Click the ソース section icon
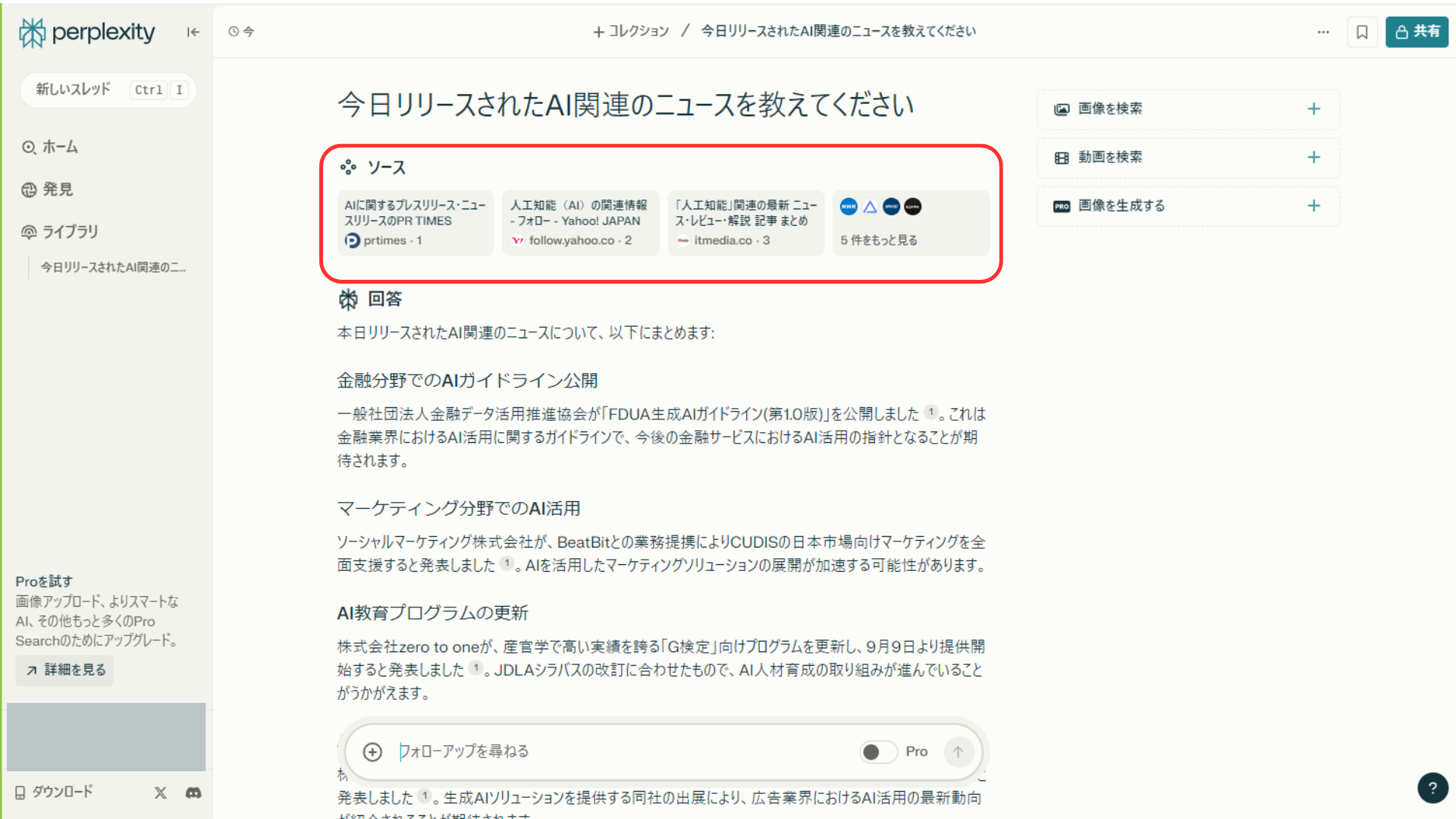 [348, 167]
